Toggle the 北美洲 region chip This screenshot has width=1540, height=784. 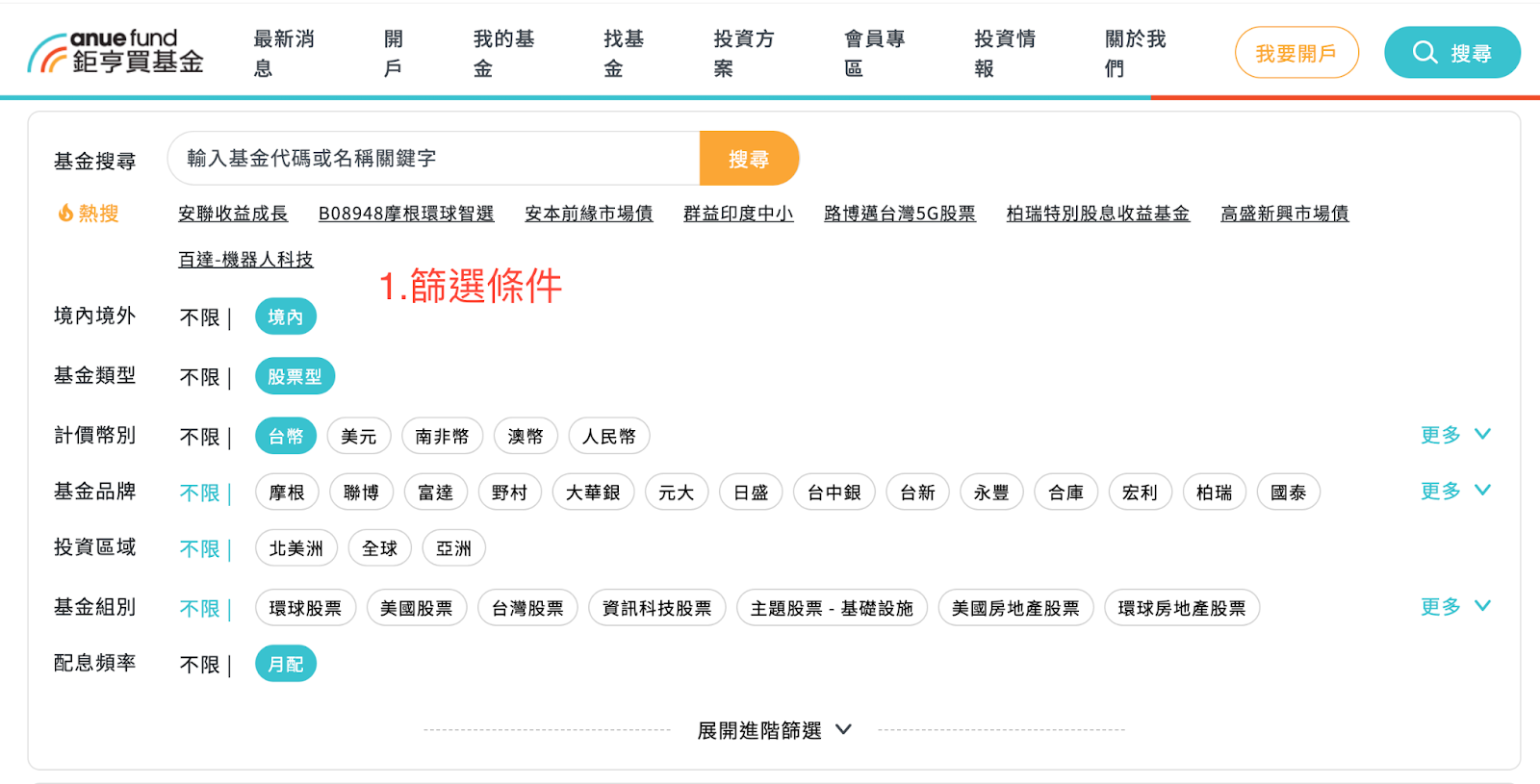click(x=296, y=547)
